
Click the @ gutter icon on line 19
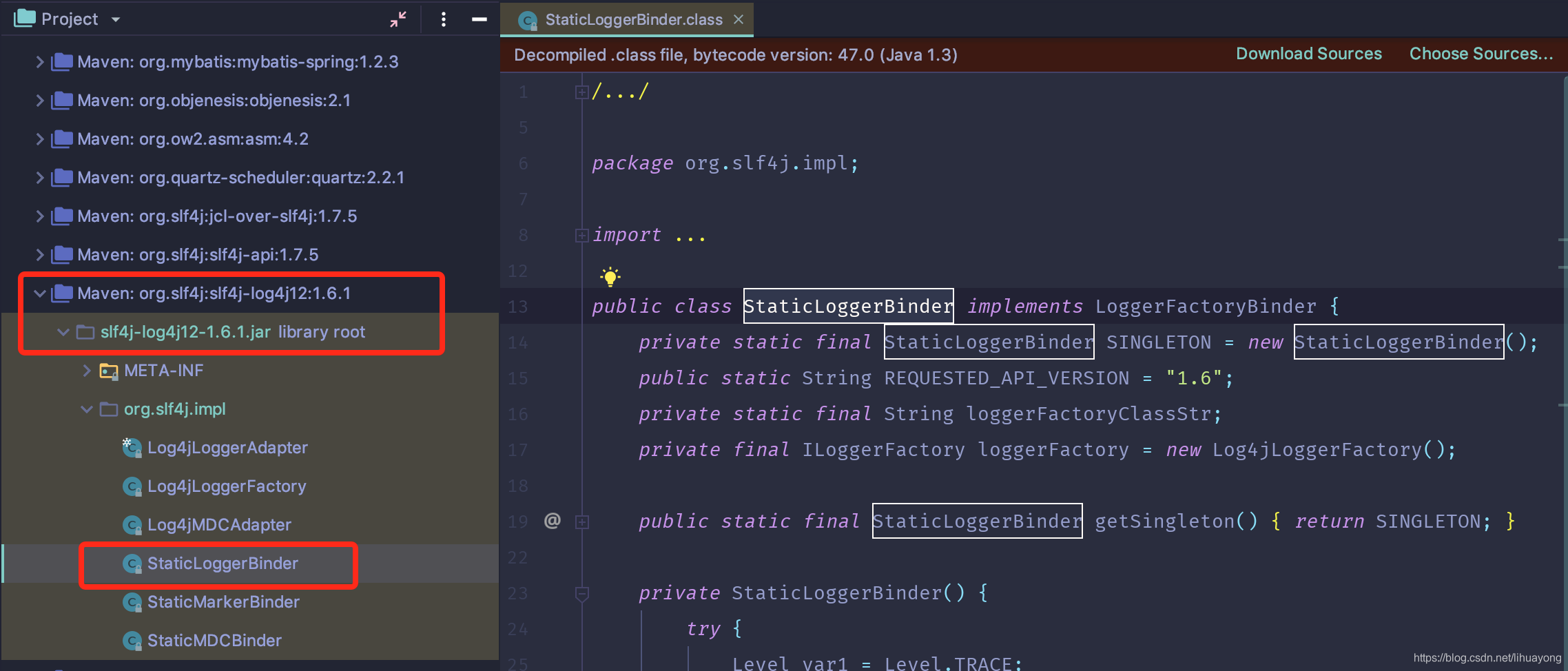coord(553,521)
